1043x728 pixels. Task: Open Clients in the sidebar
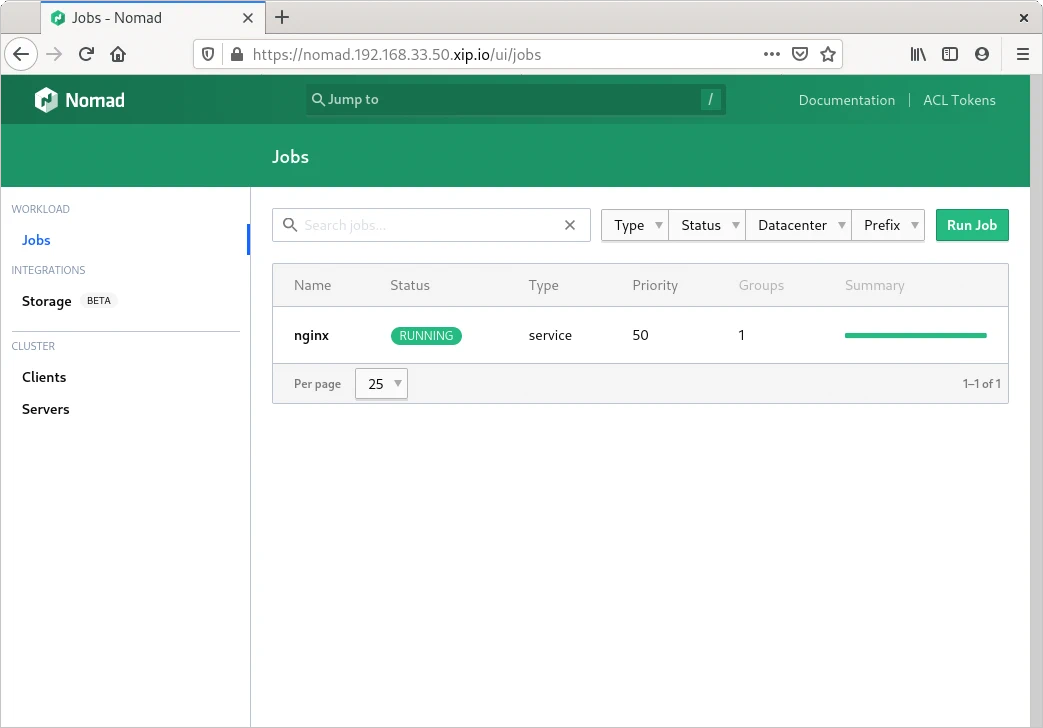pos(44,377)
